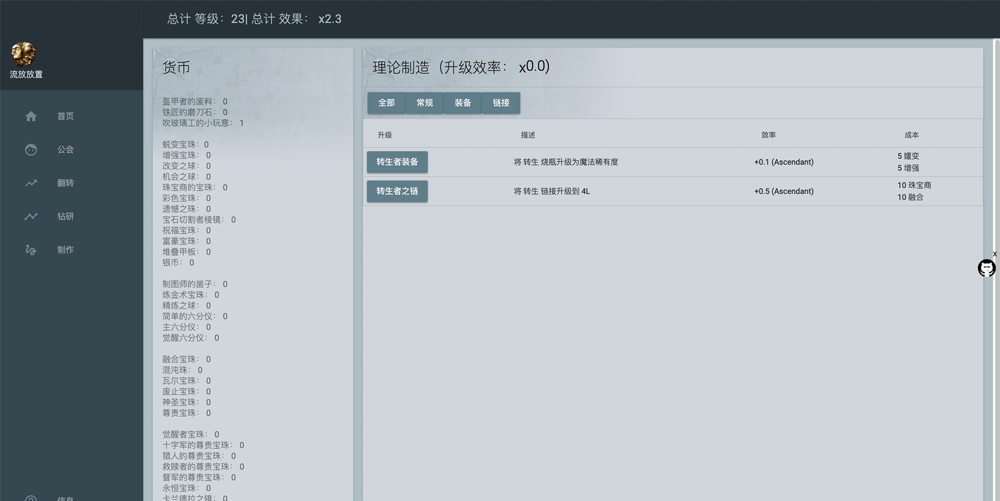The image size is (1000, 501).
Task: Click the 混沌珠 currency row
Action: click(x=182, y=370)
